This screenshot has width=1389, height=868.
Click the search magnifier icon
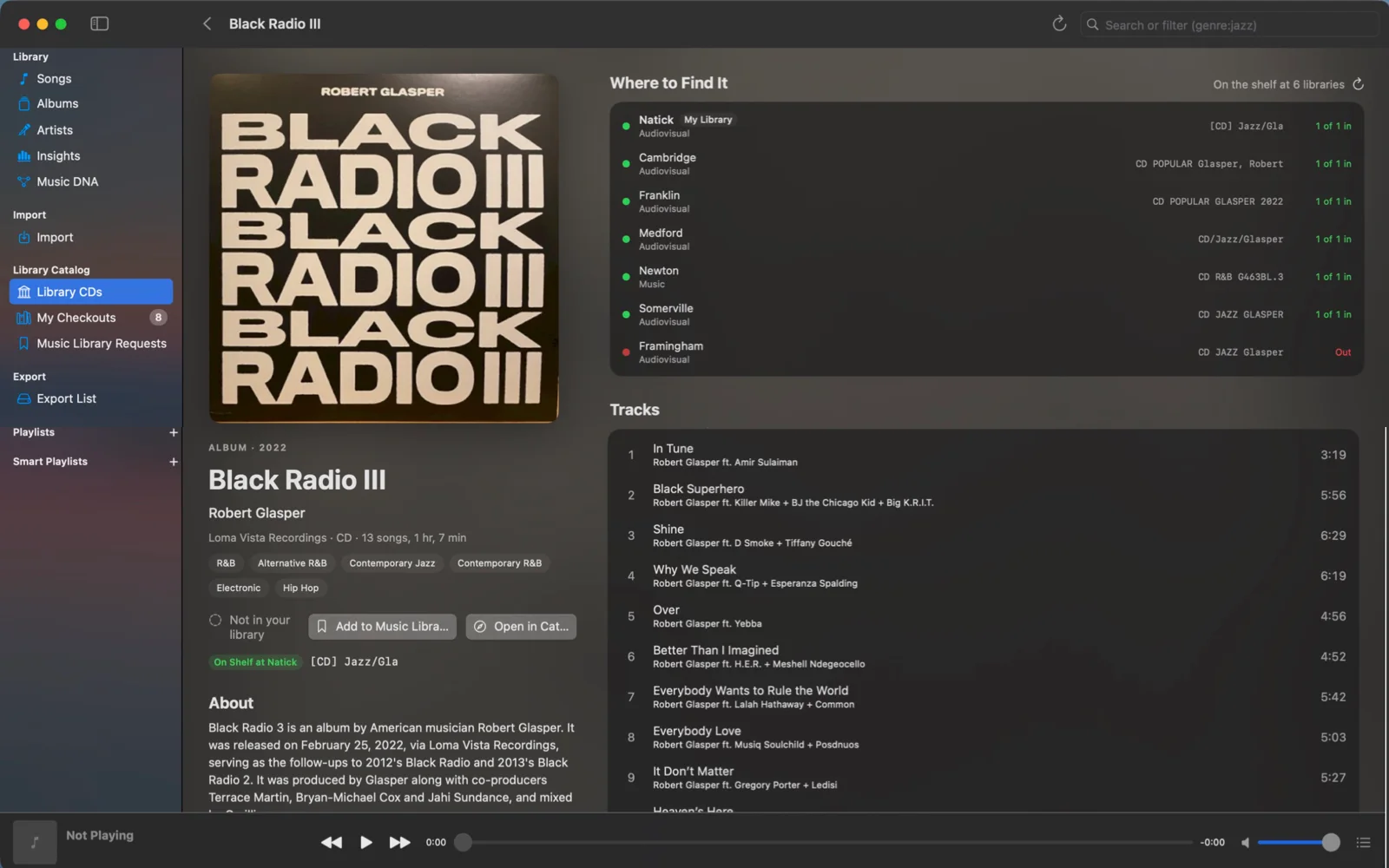pos(1093,25)
